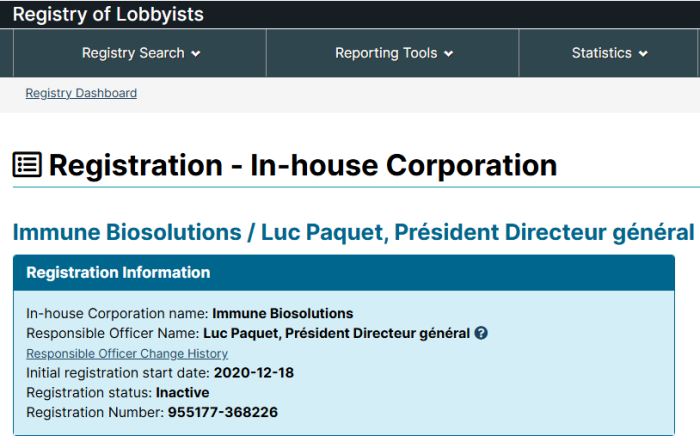Expand the Reporting Tools dropdown arrow
Viewport: 700px width, 436px height.
pos(449,54)
